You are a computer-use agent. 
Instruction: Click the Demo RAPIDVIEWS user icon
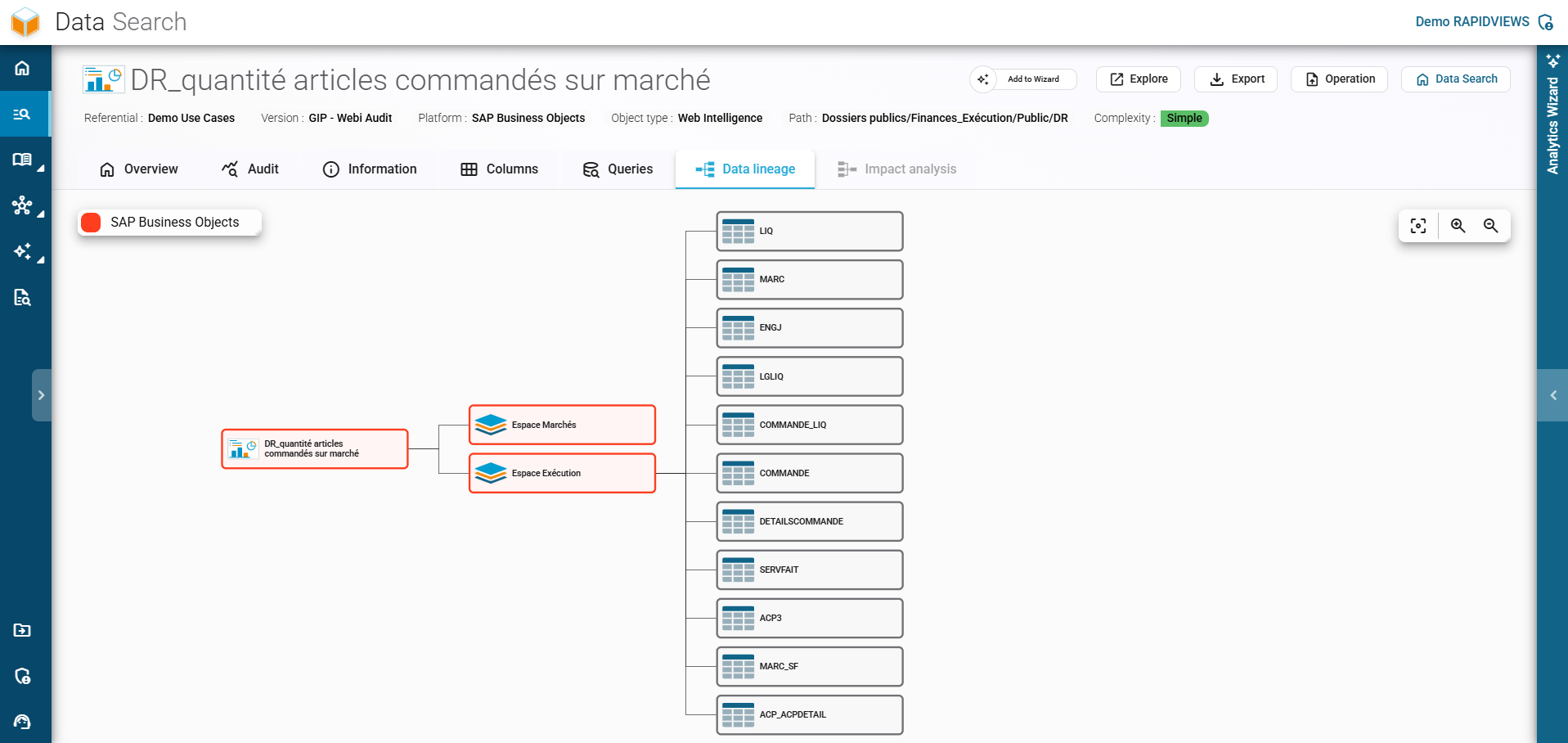(x=1545, y=22)
